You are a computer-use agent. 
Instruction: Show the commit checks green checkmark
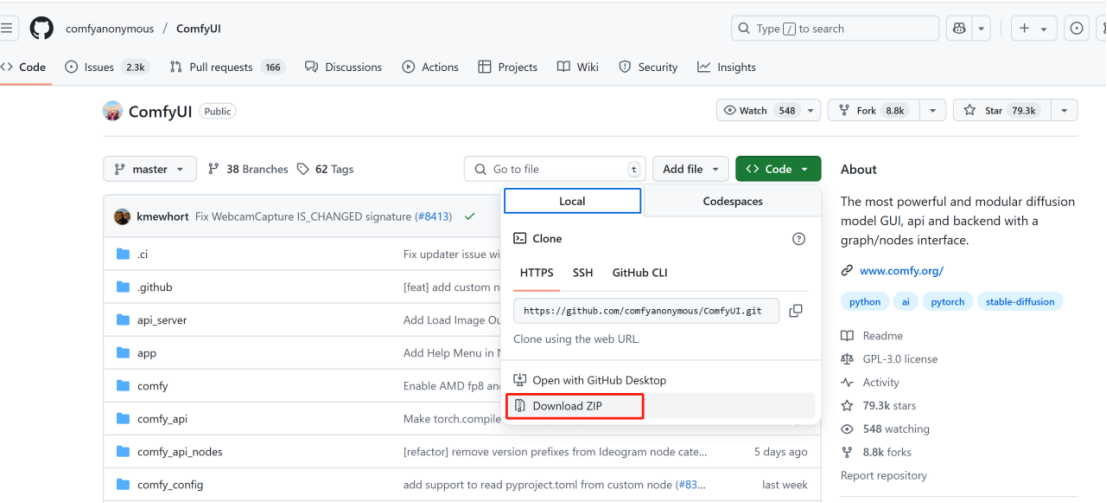pos(469,216)
